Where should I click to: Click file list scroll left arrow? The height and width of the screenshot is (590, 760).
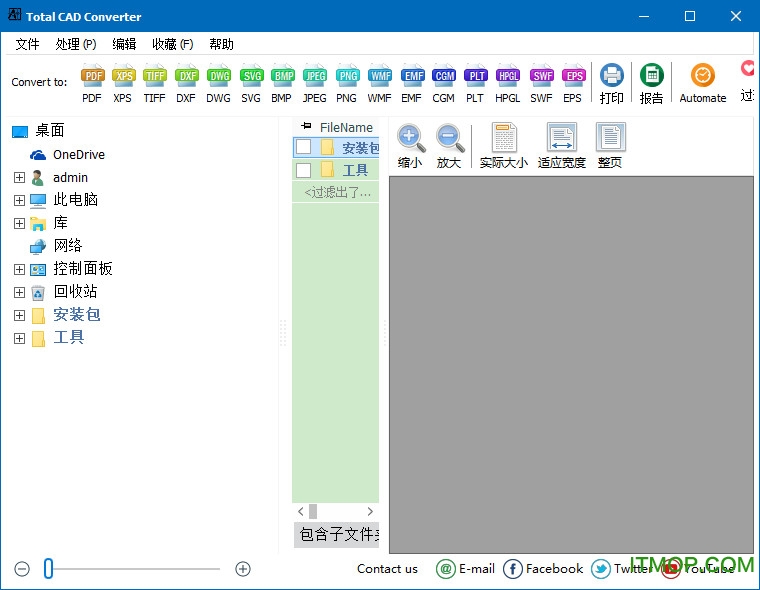[301, 511]
